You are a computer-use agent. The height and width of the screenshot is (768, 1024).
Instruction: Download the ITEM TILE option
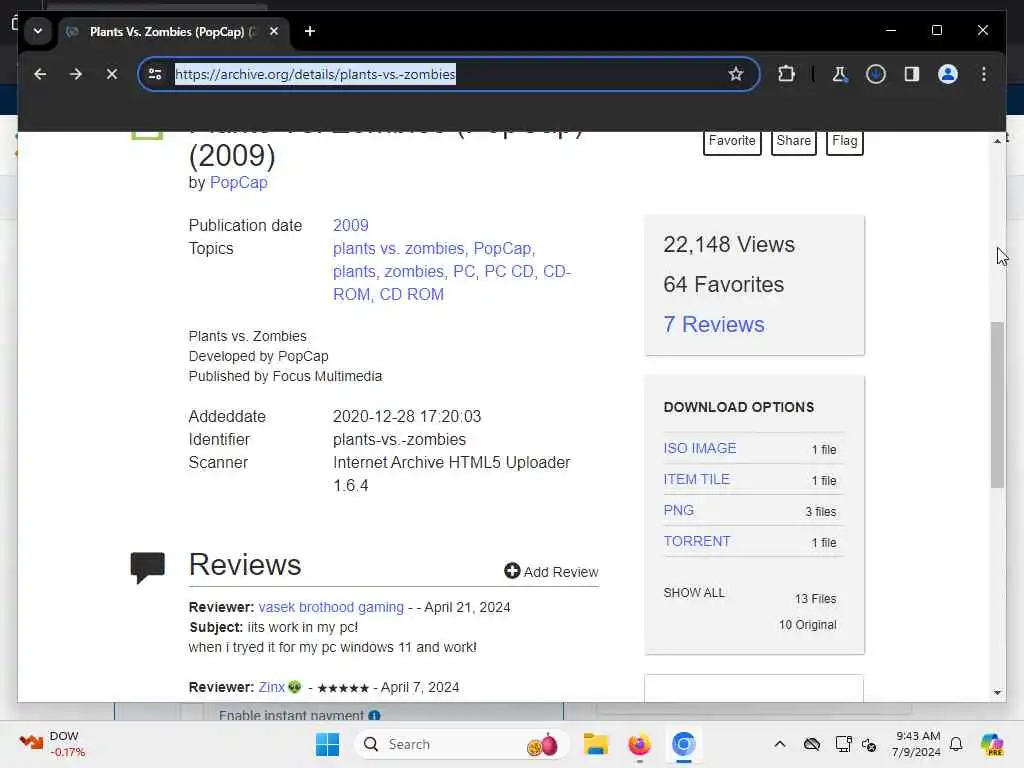click(x=696, y=479)
